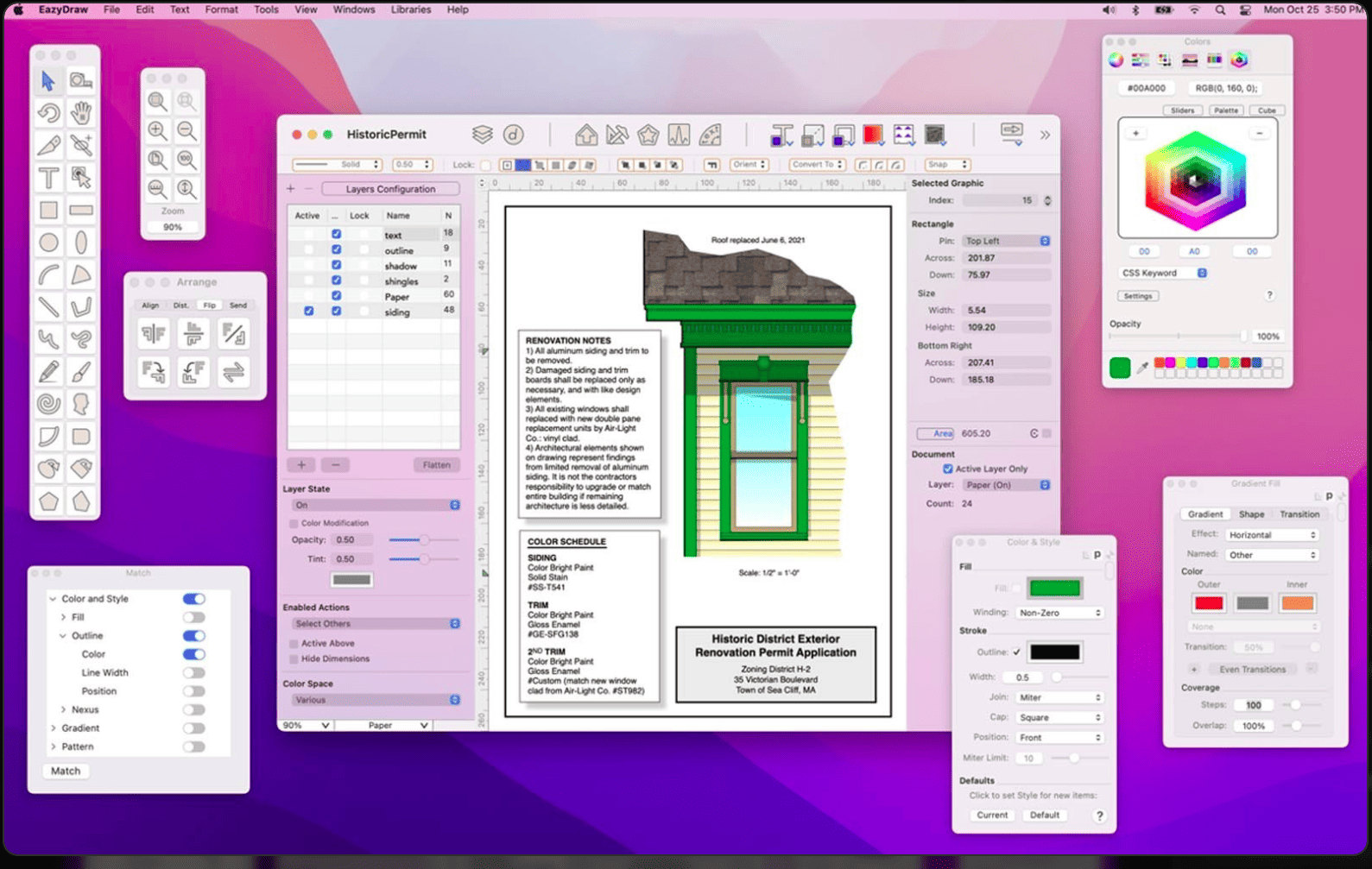Click the Flatten button in layers
The height and width of the screenshot is (869, 1372).
(436, 464)
